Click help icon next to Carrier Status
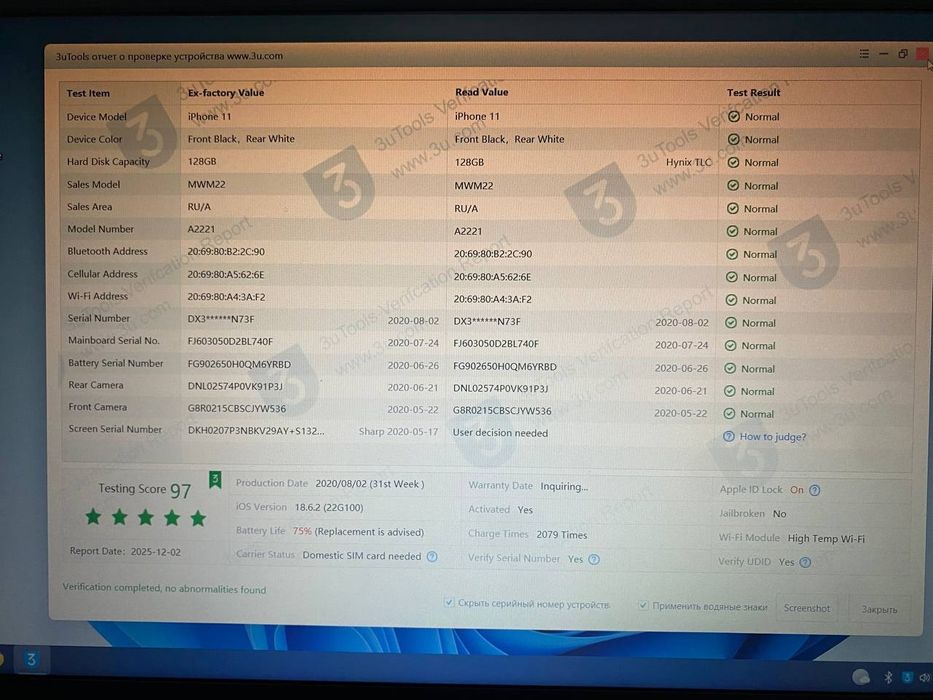Screen dimensions: 933x700 pos(432,557)
